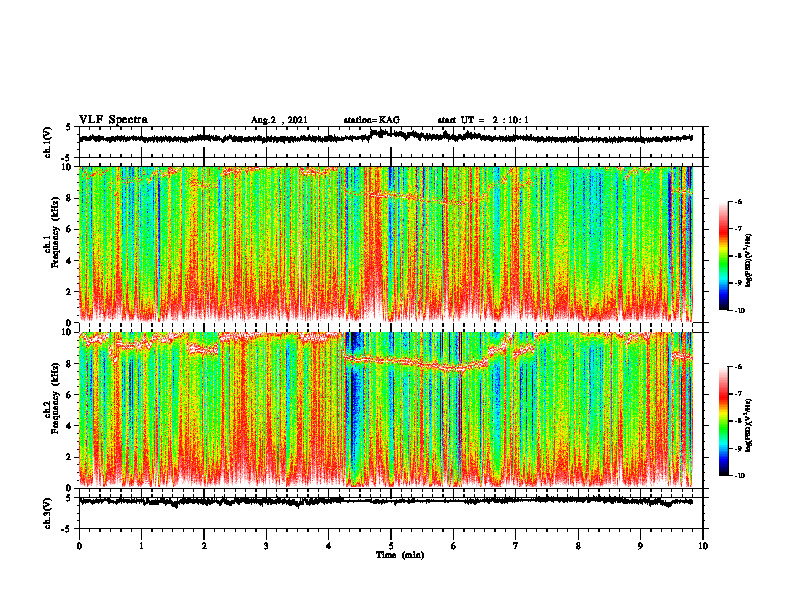Click time axis tick label "9"
The height and width of the screenshot is (612, 792).
tap(640, 546)
